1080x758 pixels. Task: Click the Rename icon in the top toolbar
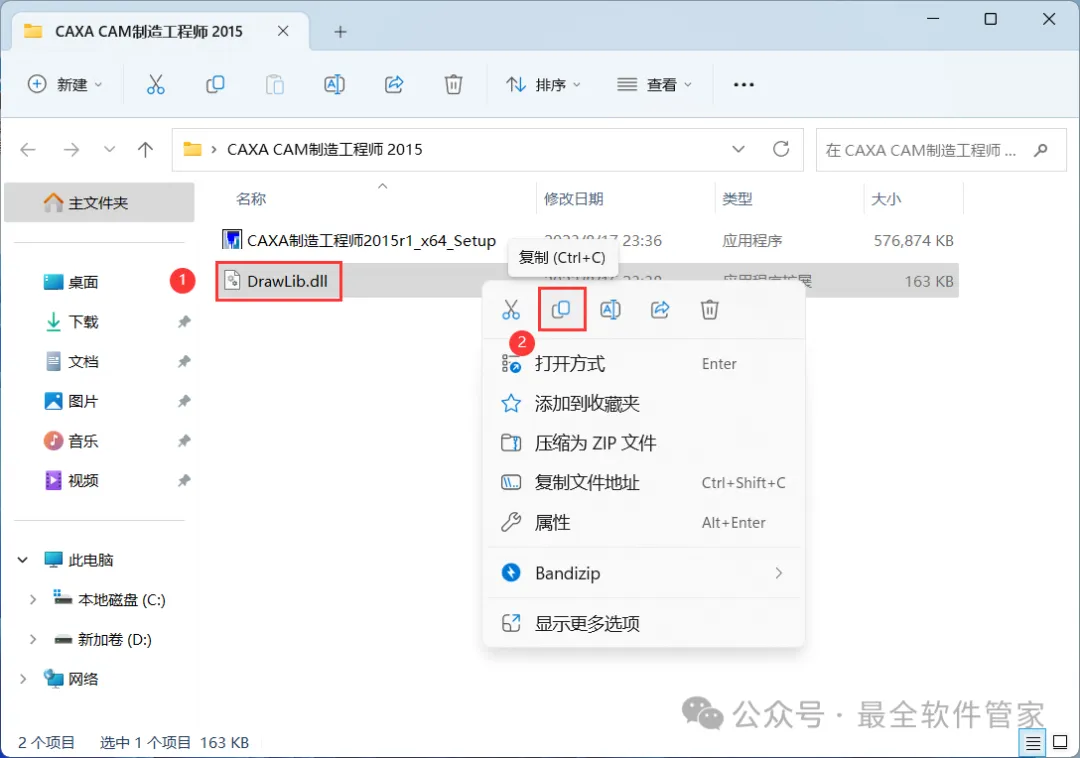tap(334, 85)
